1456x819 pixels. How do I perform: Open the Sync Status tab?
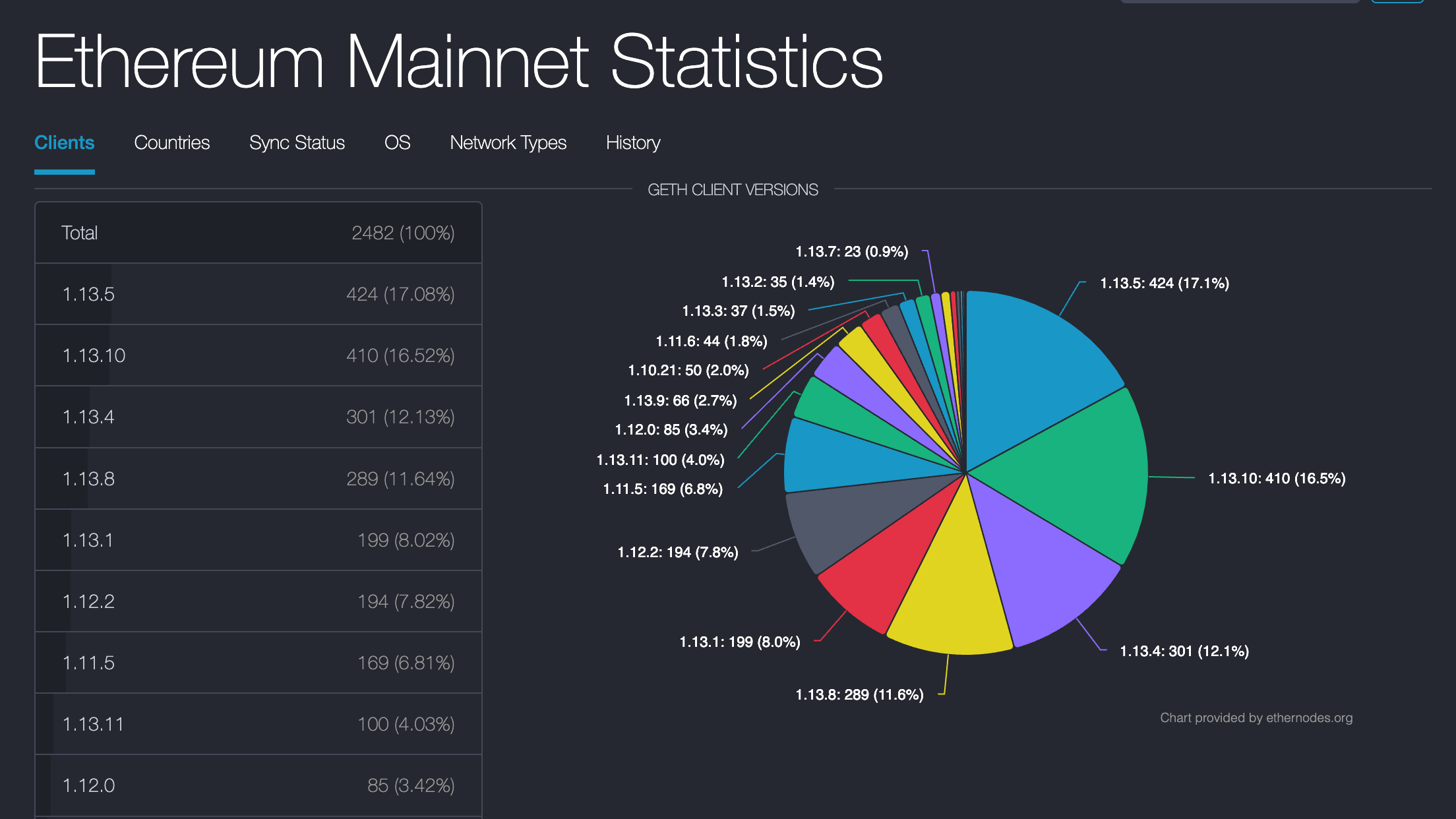(x=297, y=142)
